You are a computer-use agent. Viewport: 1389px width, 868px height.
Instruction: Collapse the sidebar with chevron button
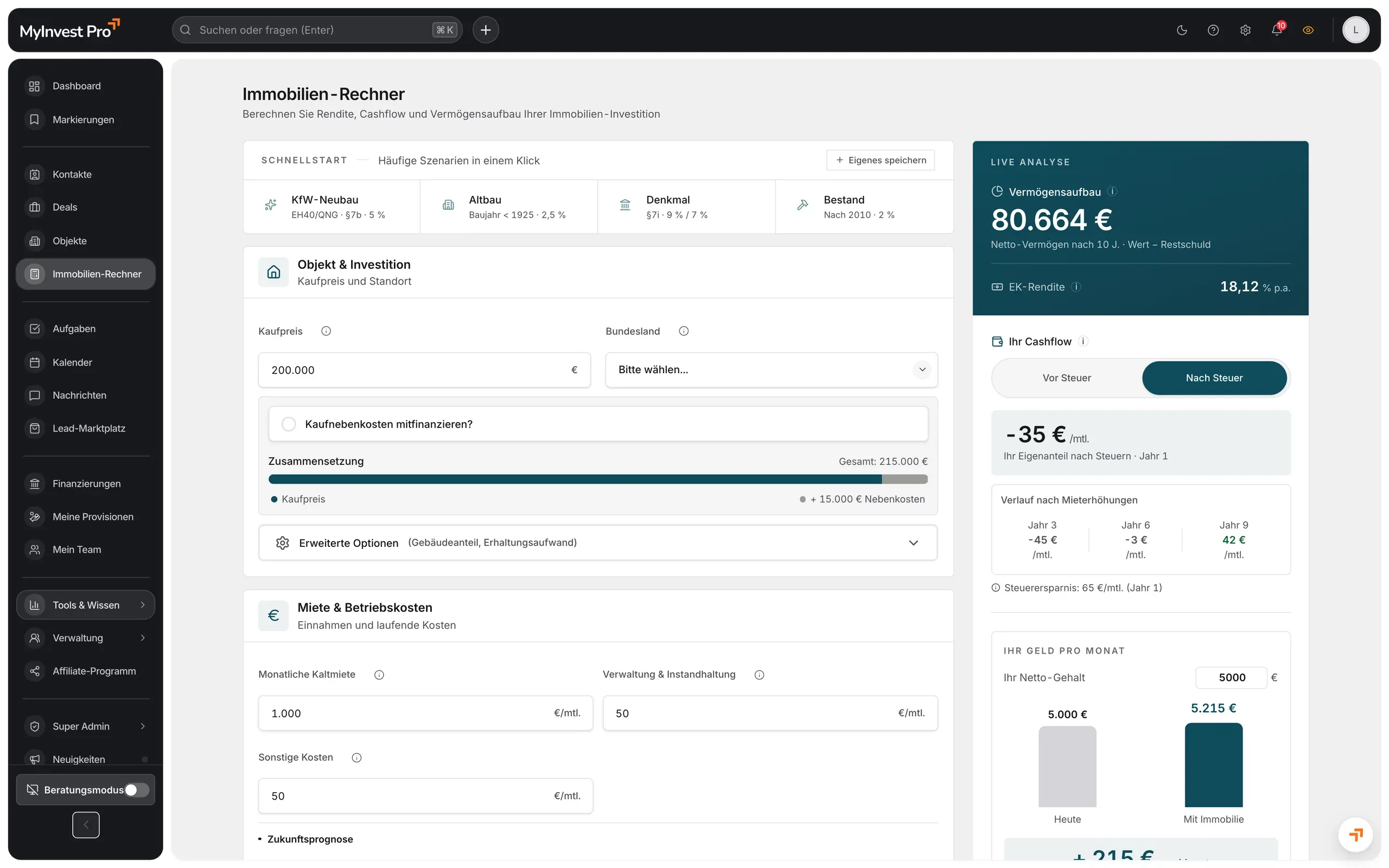86,825
